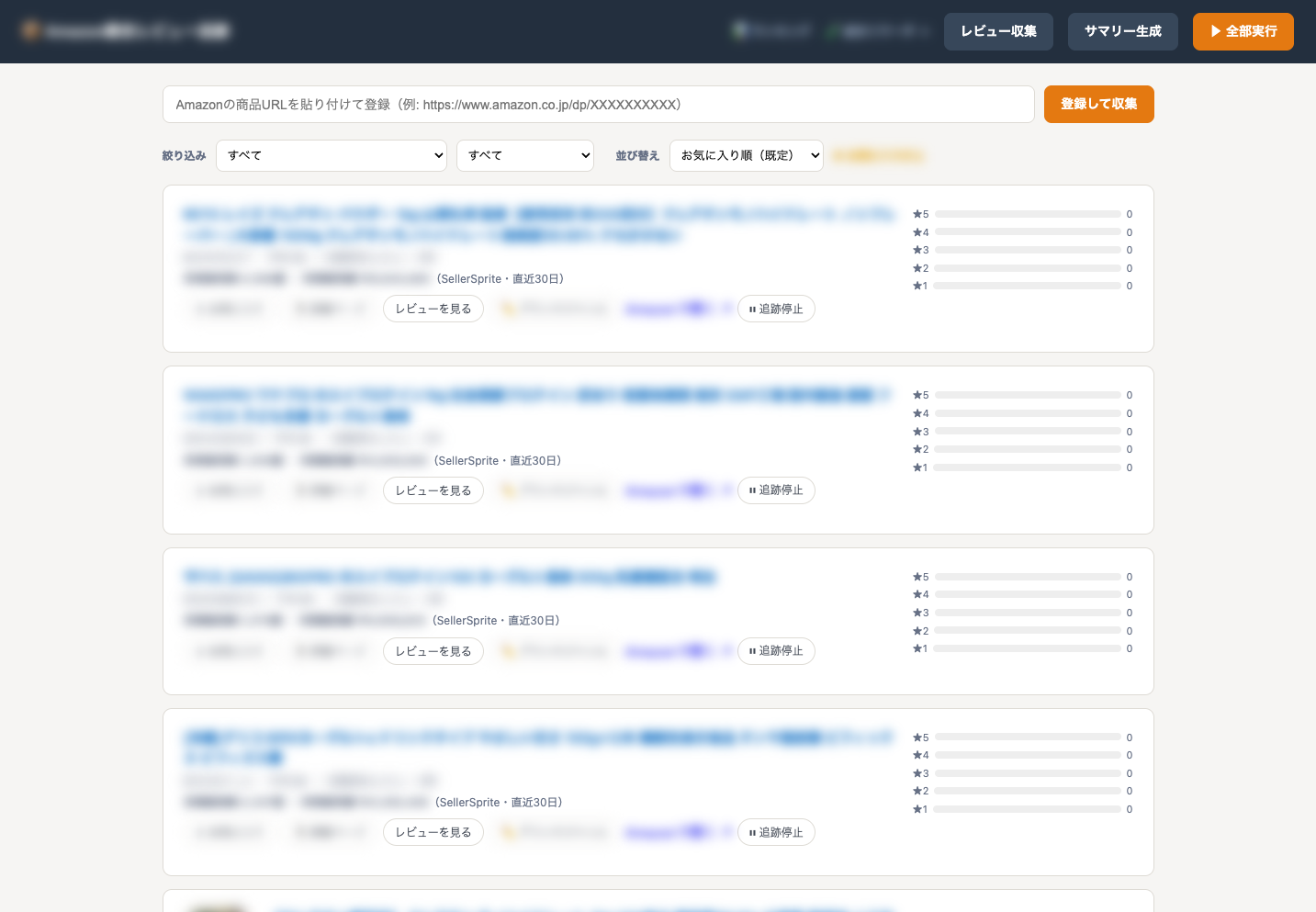Click 追跡停止 pause icon on fourth product

tap(776, 832)
